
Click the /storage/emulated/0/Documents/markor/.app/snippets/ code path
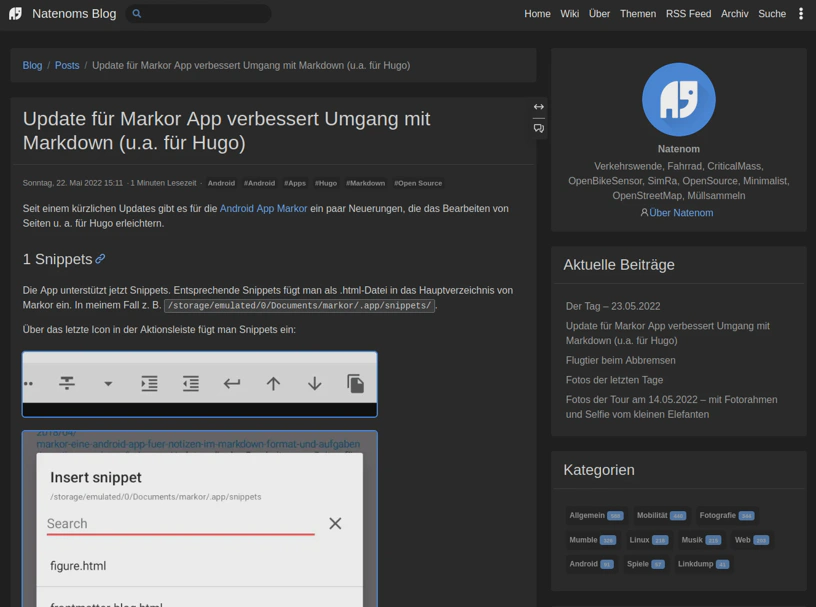299,306
